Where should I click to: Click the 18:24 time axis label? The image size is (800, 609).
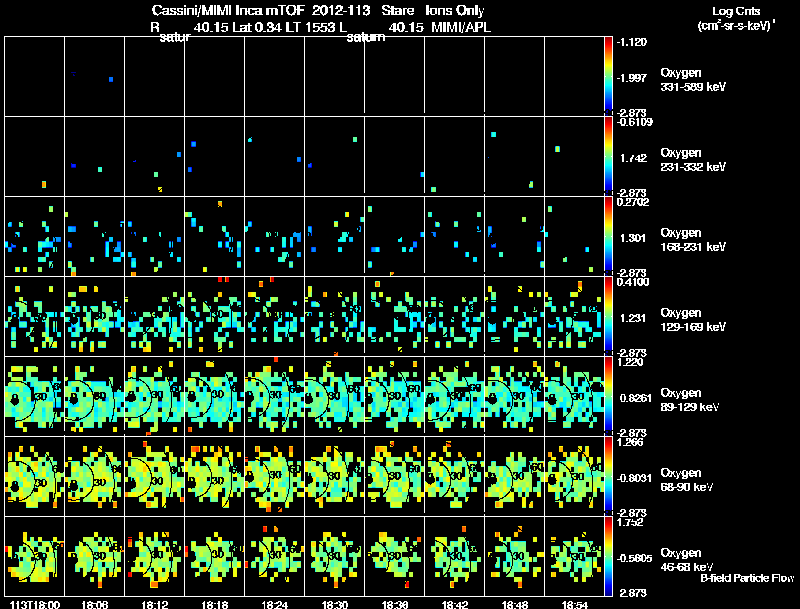pyautogui.click(x=274, y=604)
